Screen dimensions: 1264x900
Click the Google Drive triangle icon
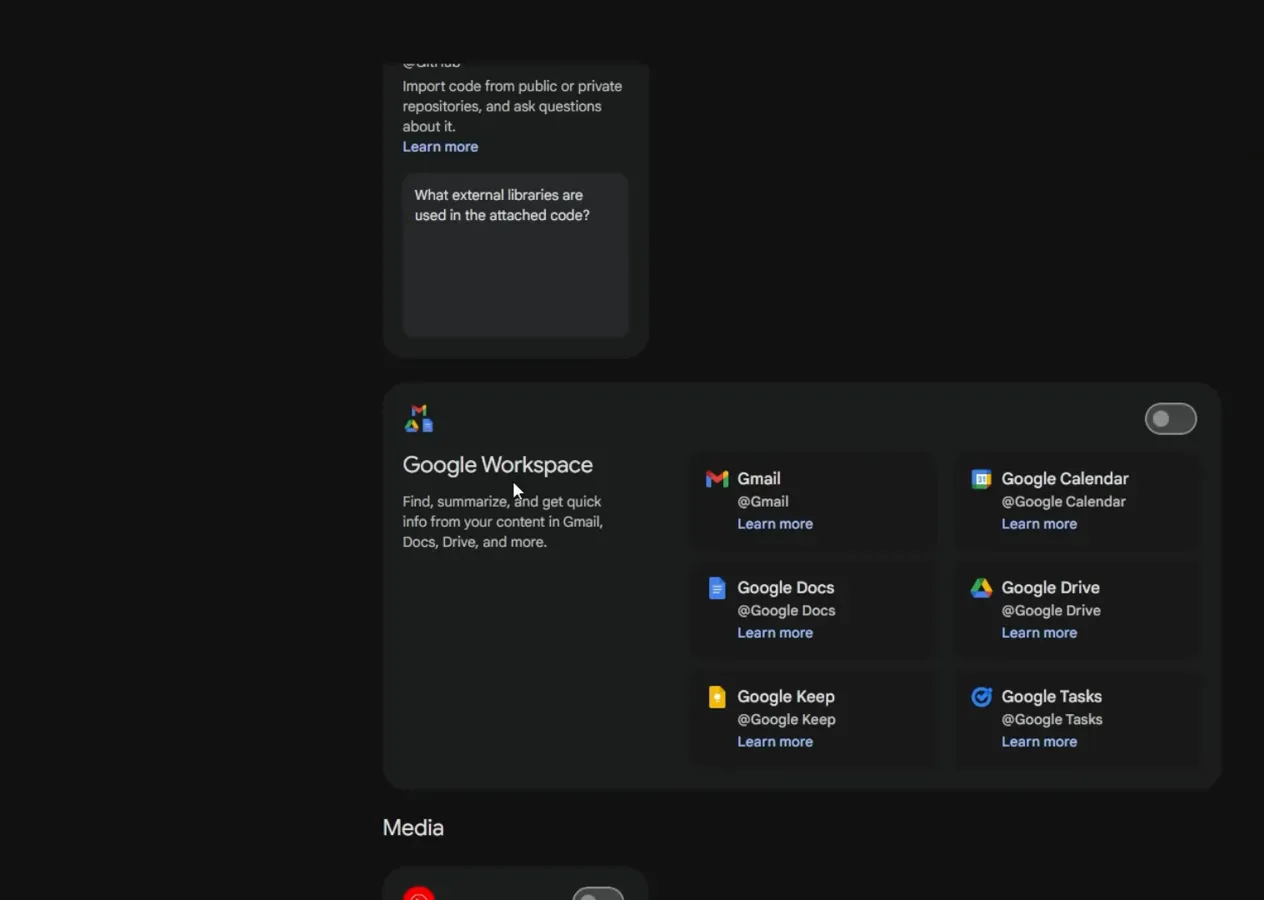[x=981, y=588]
